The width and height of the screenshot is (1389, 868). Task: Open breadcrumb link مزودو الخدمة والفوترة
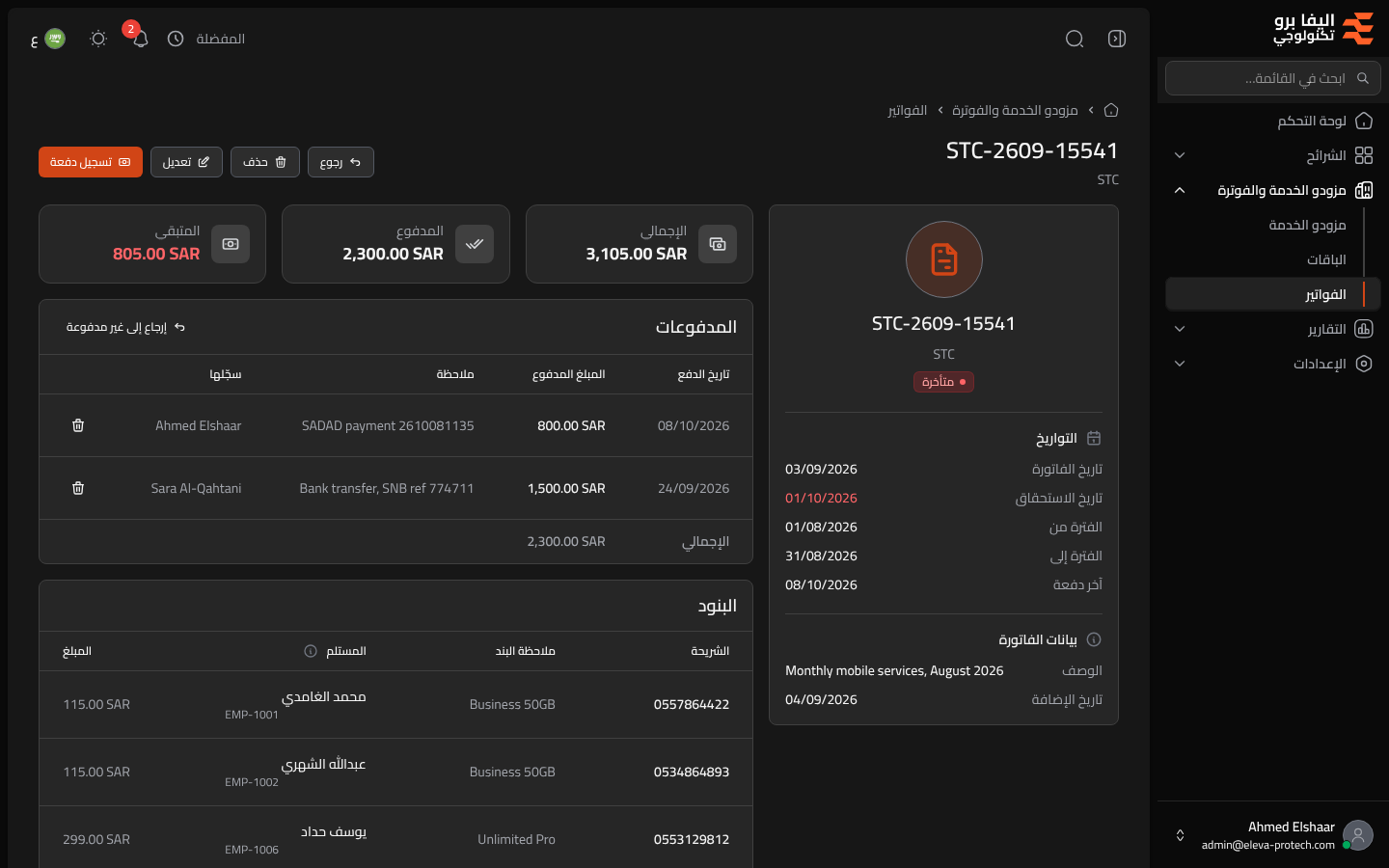(x=1015, y=110)
